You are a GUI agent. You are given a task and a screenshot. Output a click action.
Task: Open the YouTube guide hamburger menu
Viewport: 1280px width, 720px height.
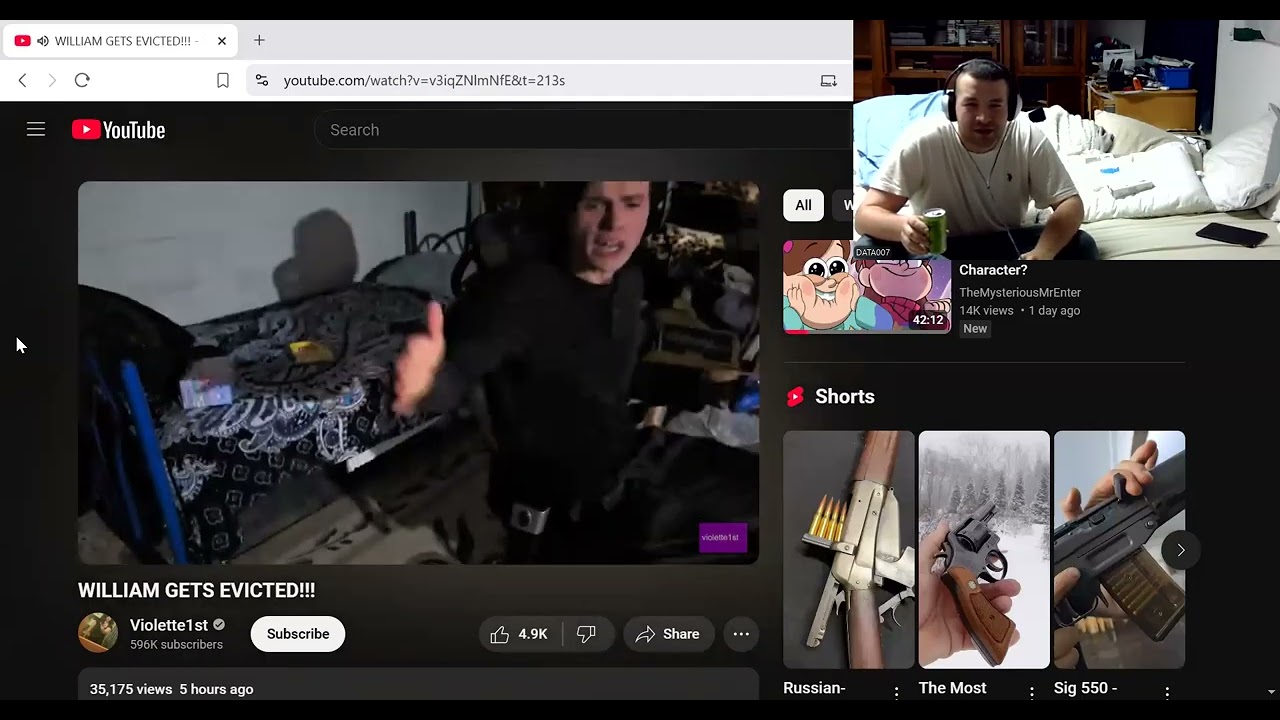36,130
